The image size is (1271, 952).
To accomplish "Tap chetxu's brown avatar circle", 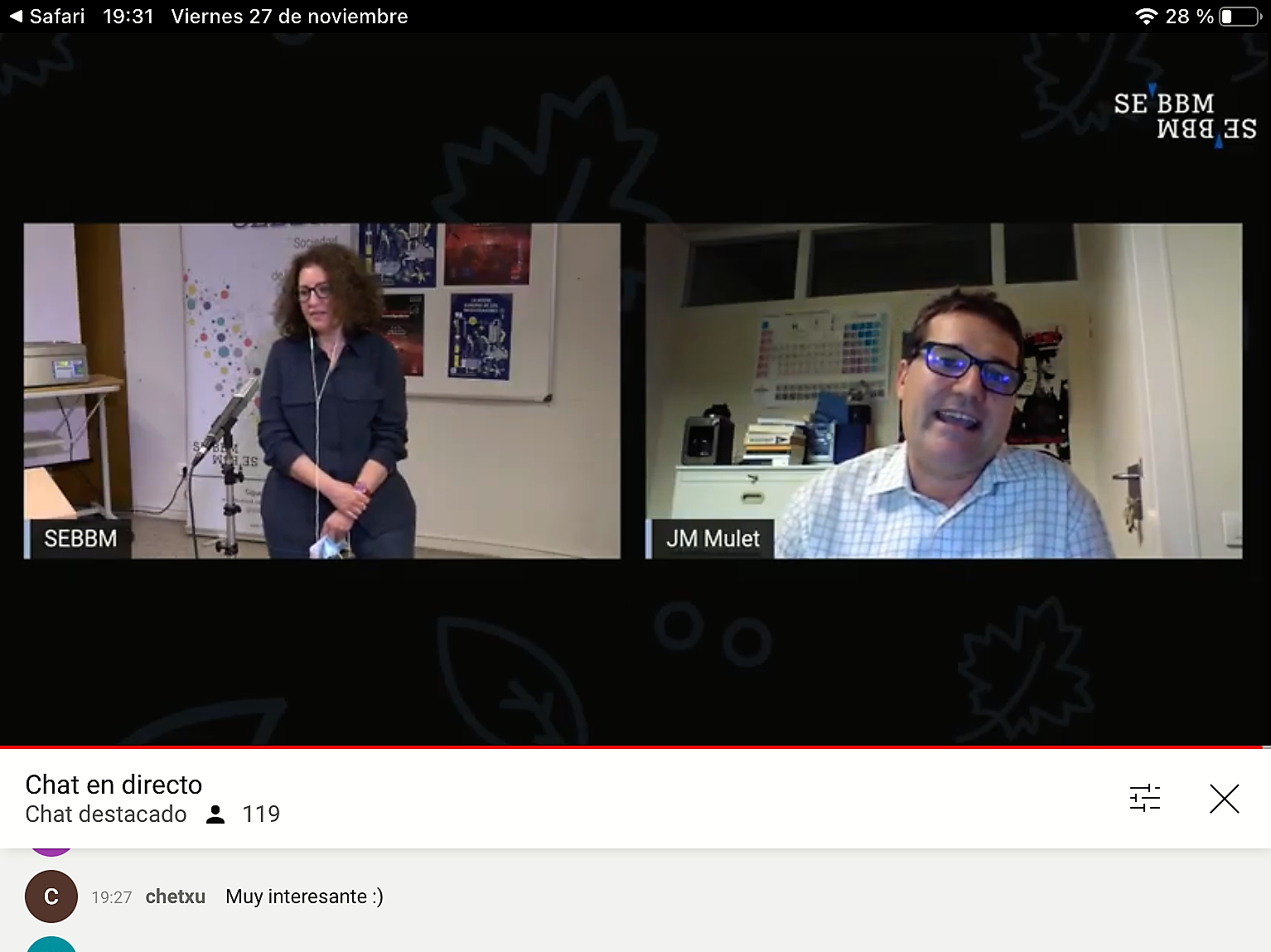I will (x=51, y=896).
